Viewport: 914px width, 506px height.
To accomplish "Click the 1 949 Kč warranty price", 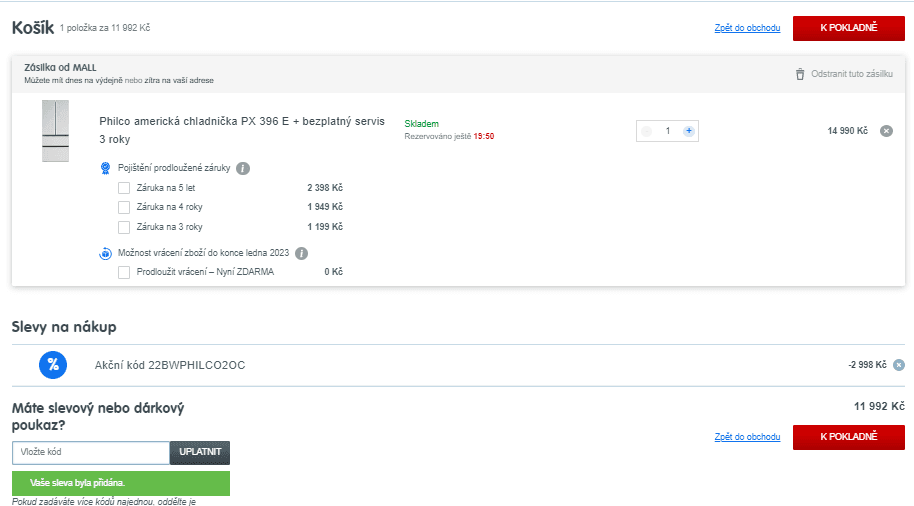I will (x=325, y=207).
